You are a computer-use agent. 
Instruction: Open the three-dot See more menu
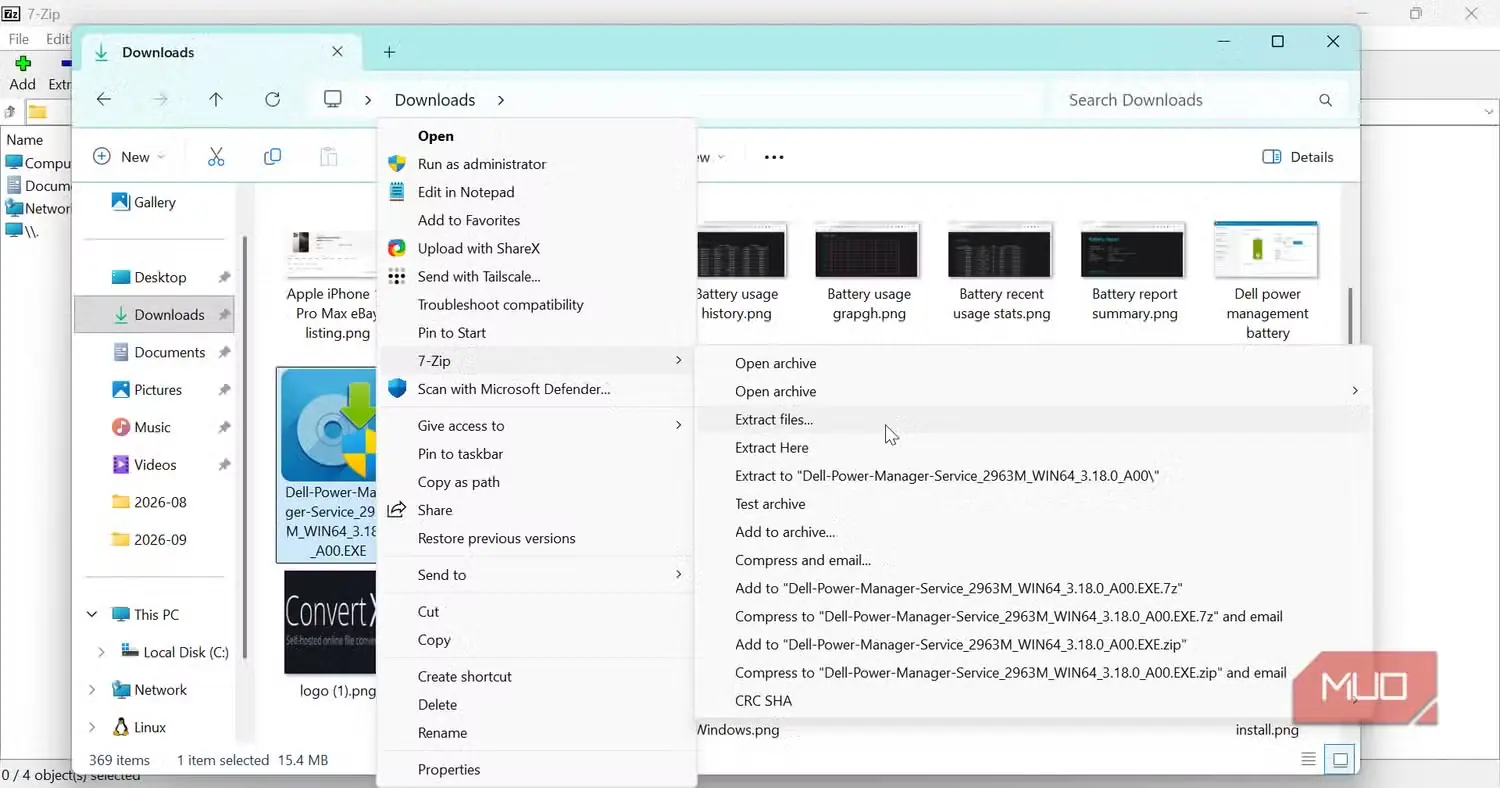[x=774, y=157]
